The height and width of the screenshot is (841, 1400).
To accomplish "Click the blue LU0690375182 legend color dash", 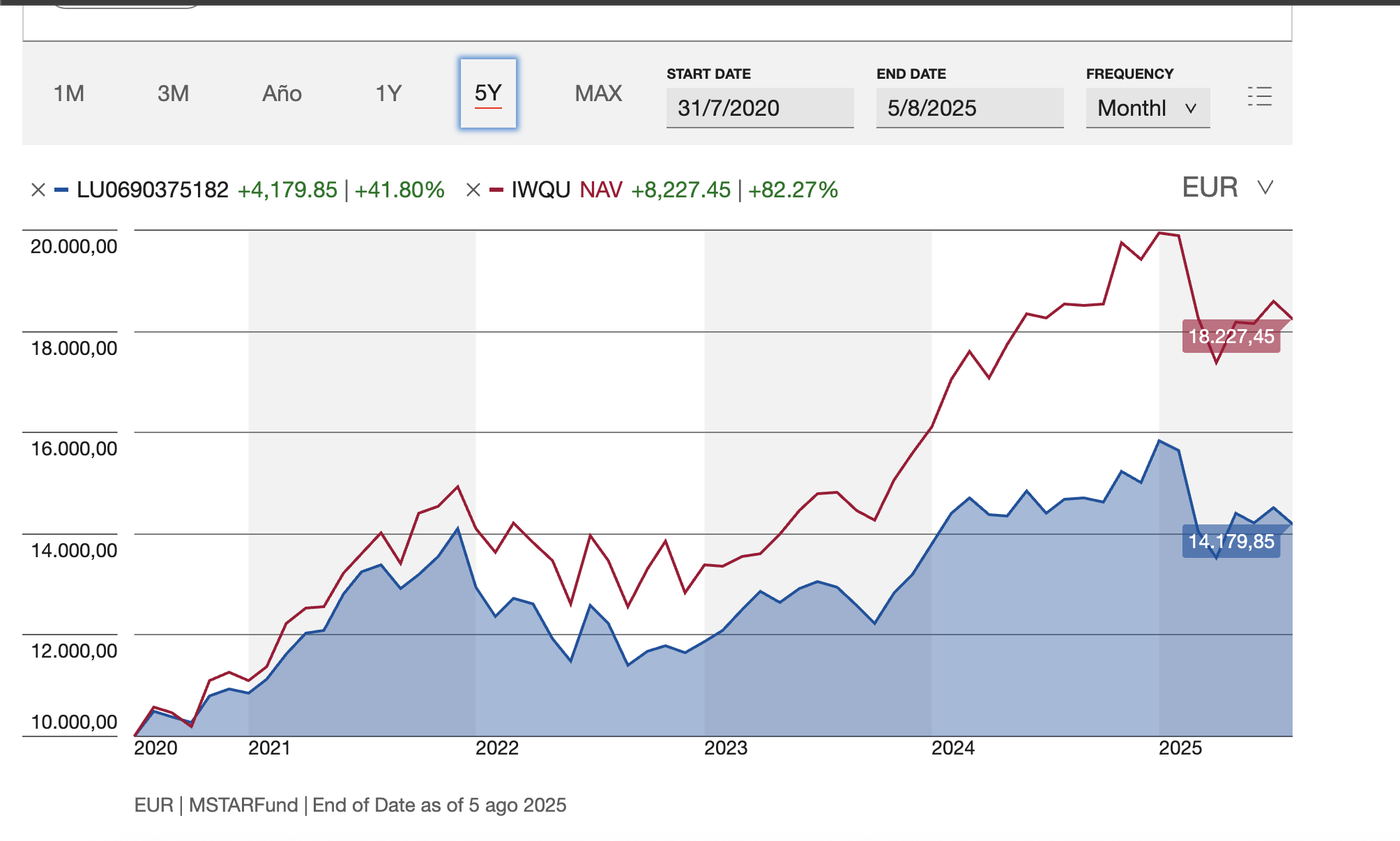I will click(61, 190).
